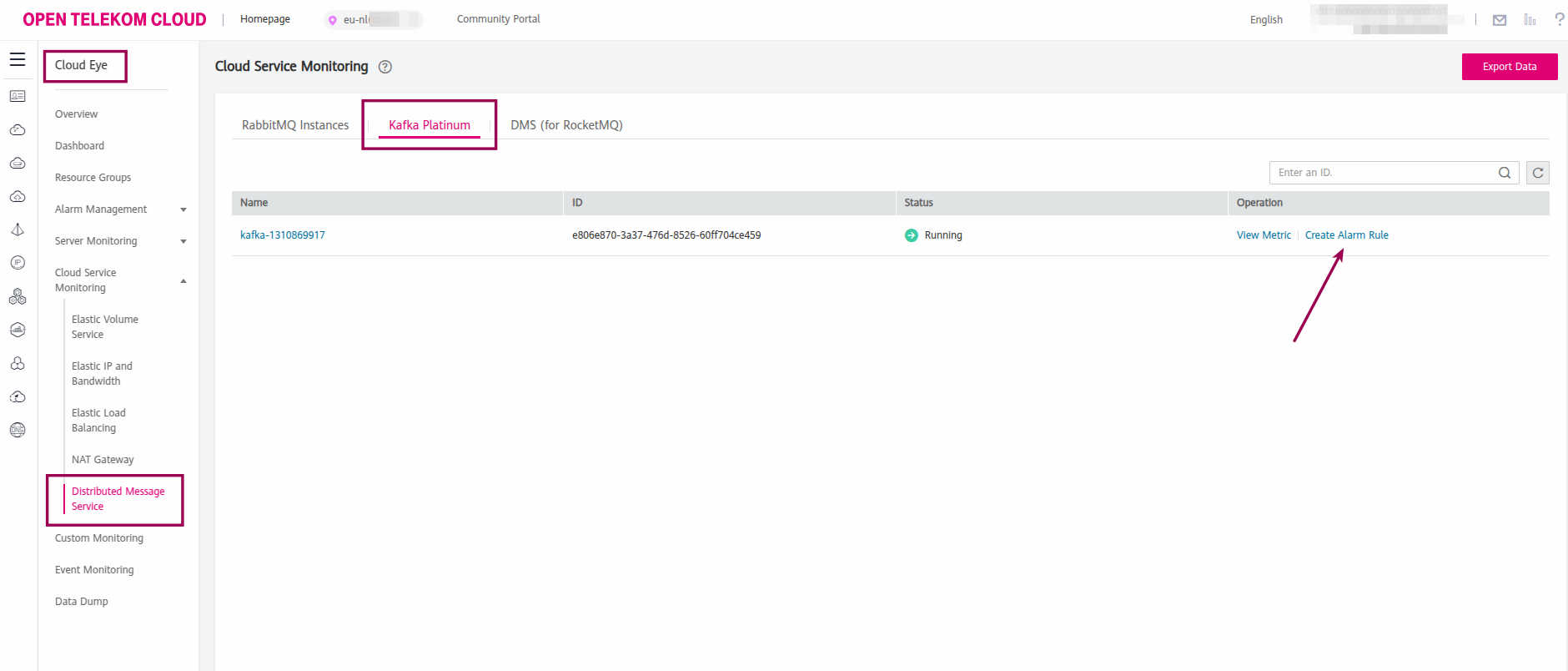Image resolution: width=1568 pixels, height=671 pixels.
Task: Open the DNS globe icon in sidebar
Action: coord(18,430)
